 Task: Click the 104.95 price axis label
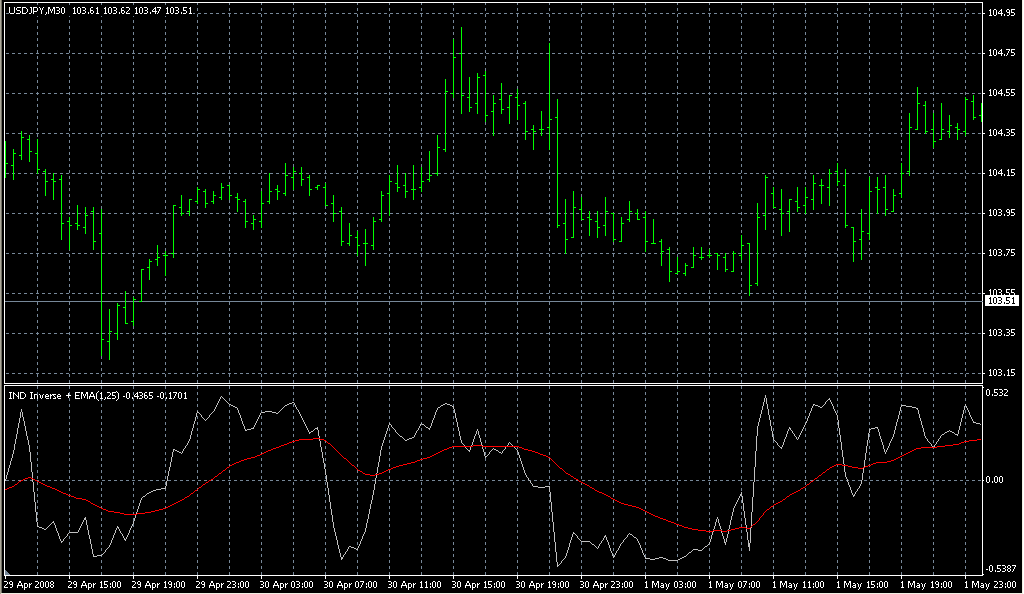(x=1001, y=13)
